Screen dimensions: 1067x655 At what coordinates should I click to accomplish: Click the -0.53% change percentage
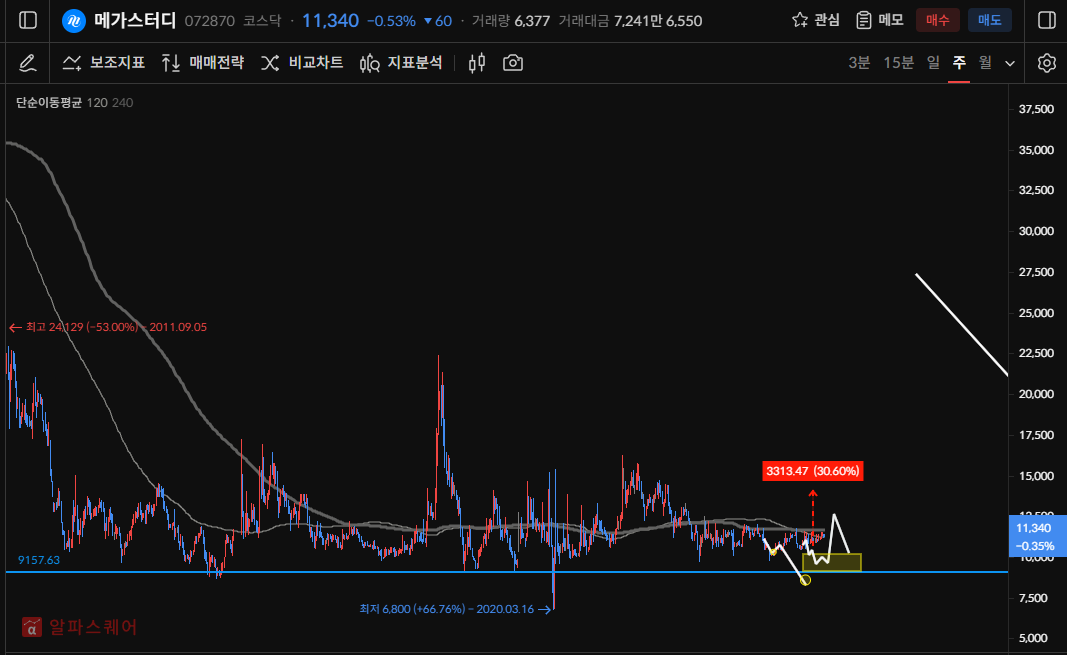tap(391, 21)
